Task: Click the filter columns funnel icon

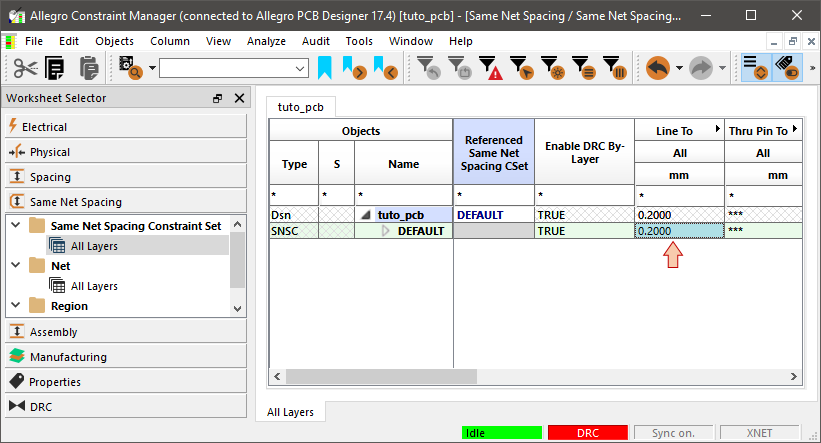Action: [614, 68]
